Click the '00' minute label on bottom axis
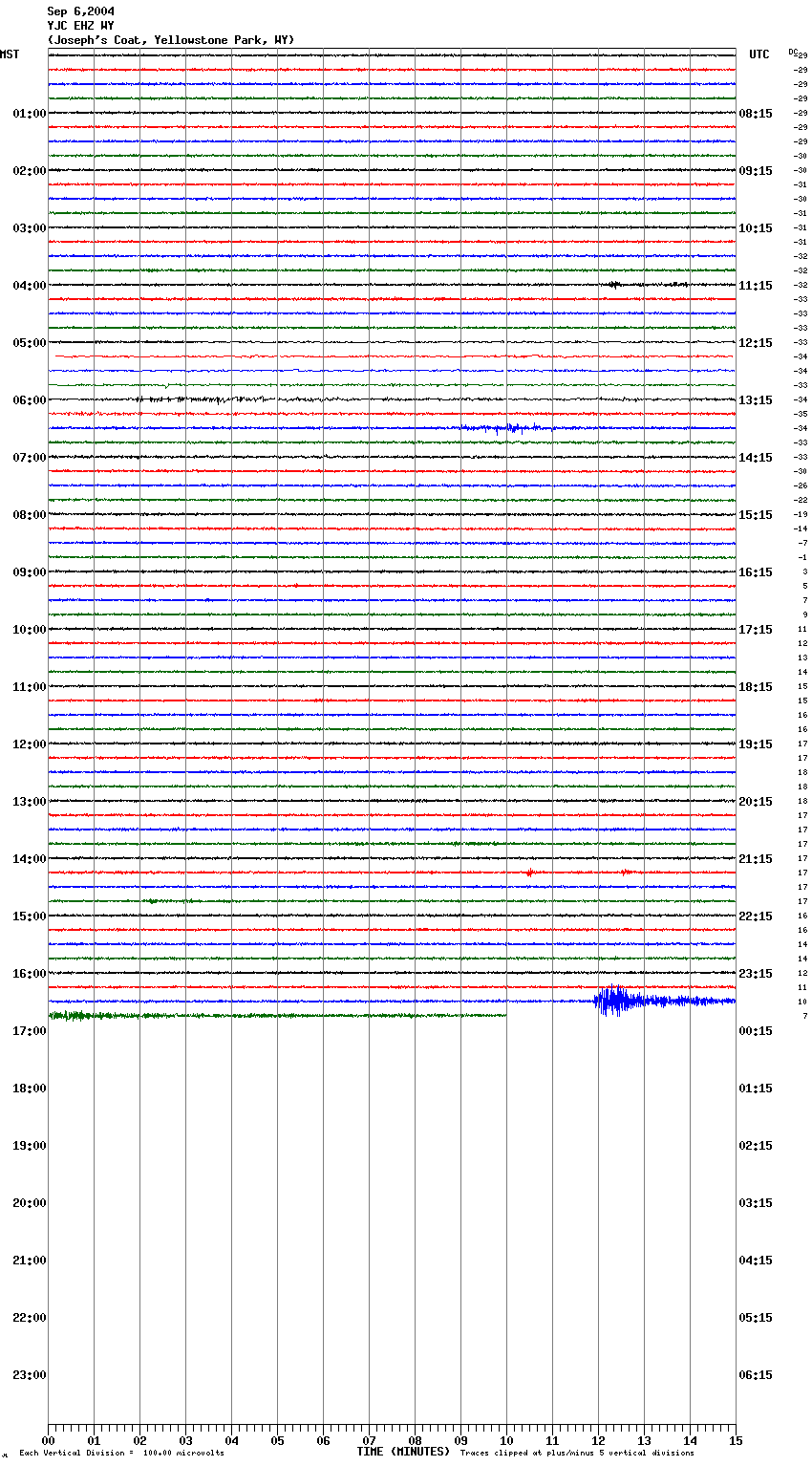The image size is (812, 1466). coord(48,1440)
